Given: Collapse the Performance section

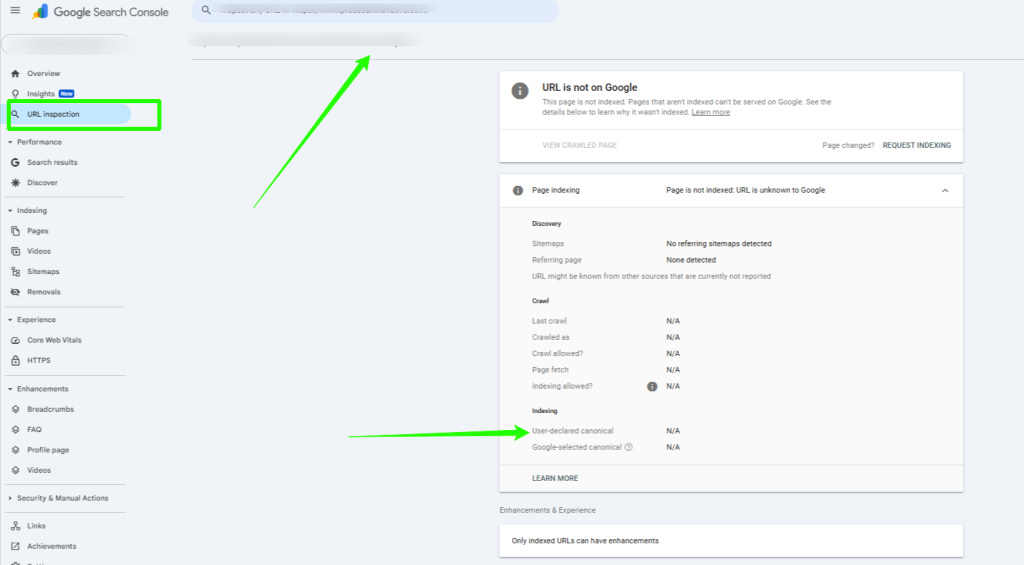Looking at the screenshot, I should point(10,142).
